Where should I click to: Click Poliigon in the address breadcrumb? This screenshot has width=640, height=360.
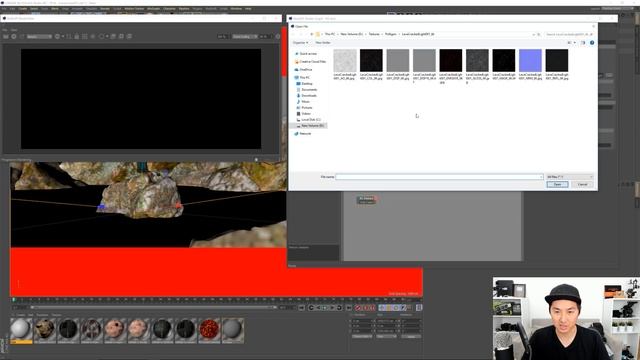[x=391, y=34]
